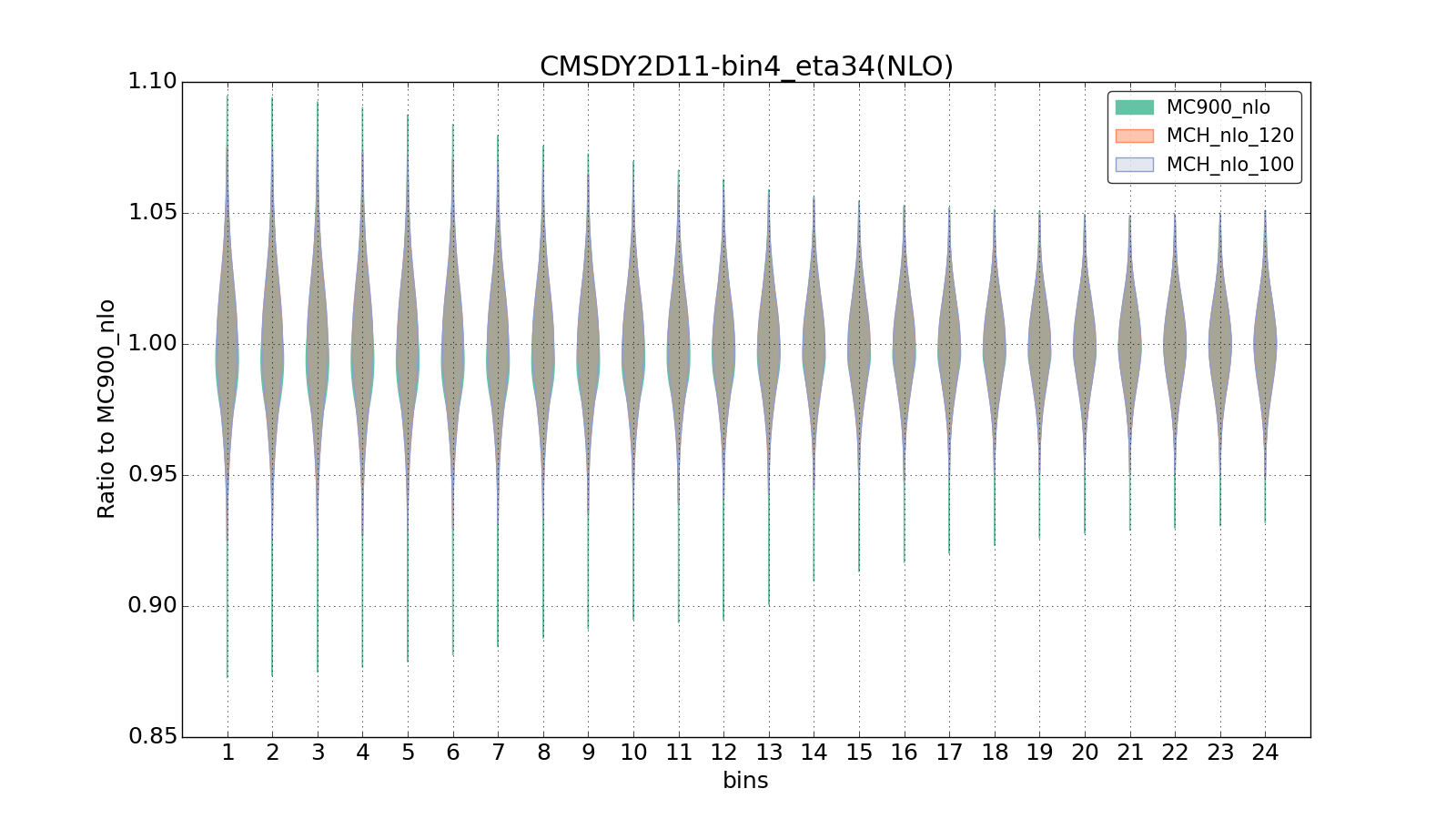Click x-axis tick label 23

coord(1220,753)
